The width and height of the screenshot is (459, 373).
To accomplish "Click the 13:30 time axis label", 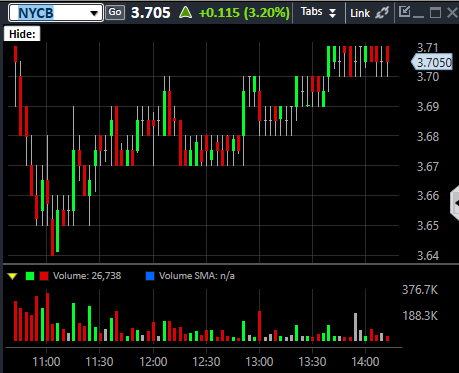I will tap(312, 362).
